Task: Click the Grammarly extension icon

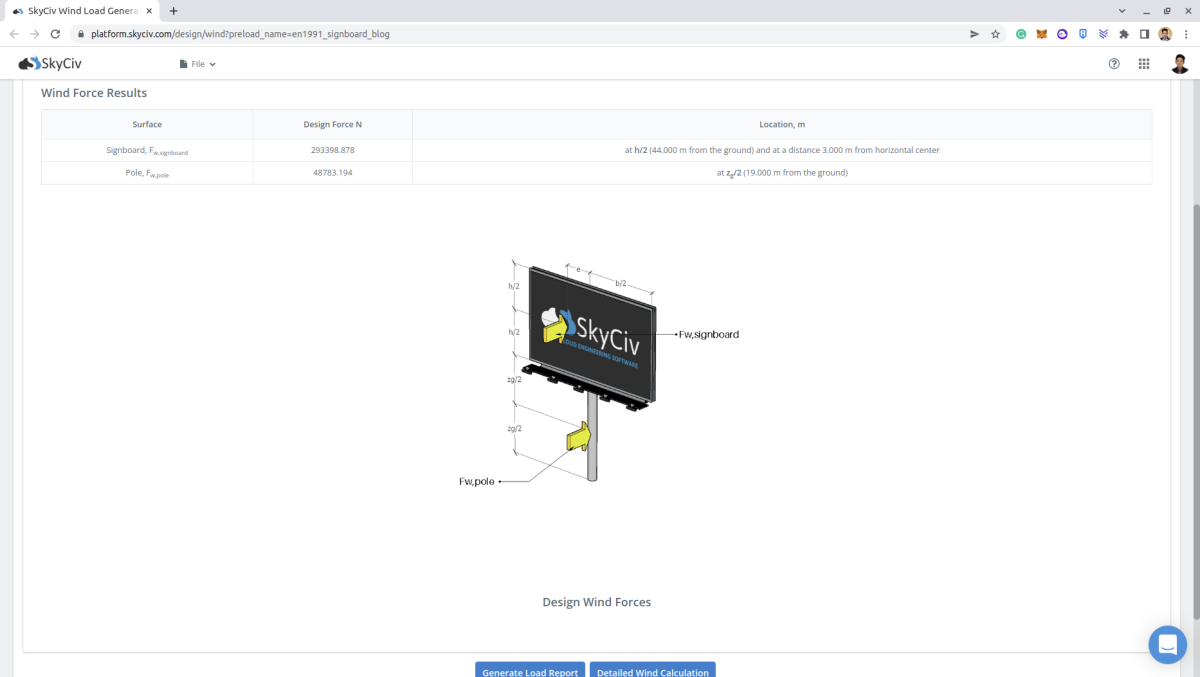Action: pyautogui.click(x=1021, y=34)
